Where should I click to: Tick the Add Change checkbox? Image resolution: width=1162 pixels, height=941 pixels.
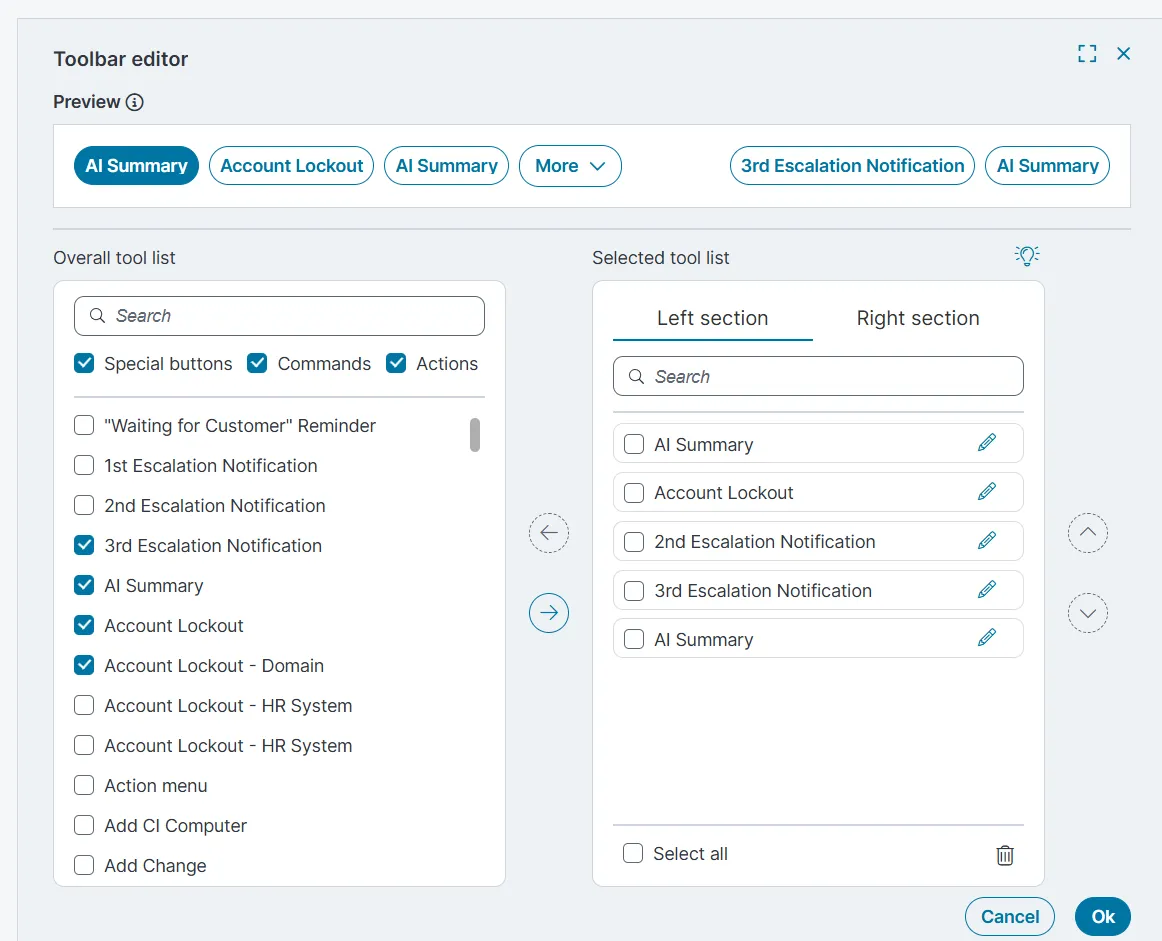[x=84, y=865]
